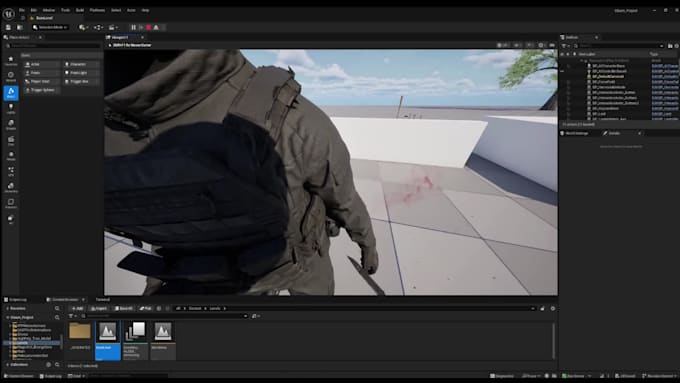Select the highlighted Basic category icon

point(11,92)
